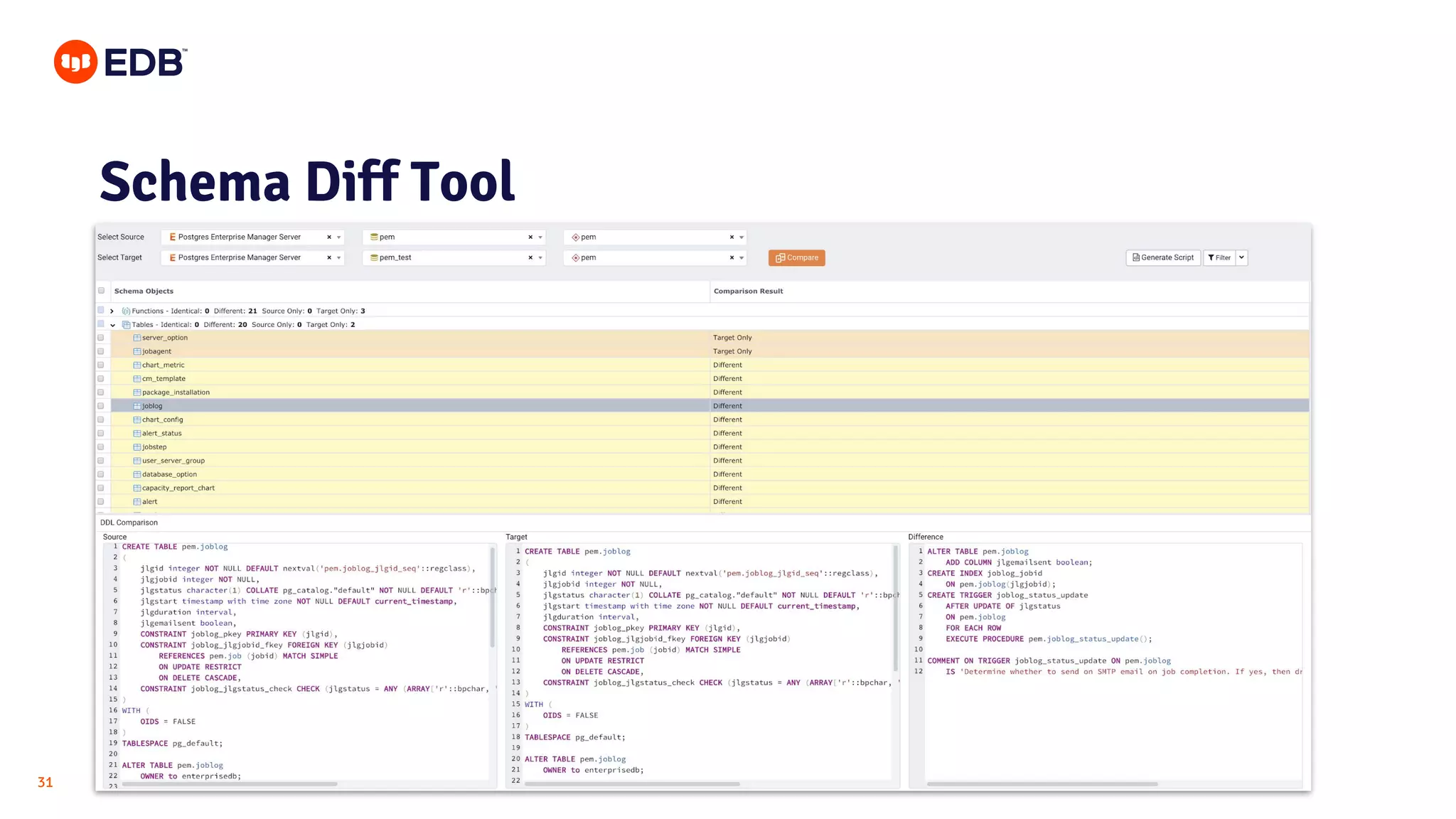Image resolution: width=1456 pixels, height=819 pixels.
Task: Expand the Functions group
Action: [112, 311]
